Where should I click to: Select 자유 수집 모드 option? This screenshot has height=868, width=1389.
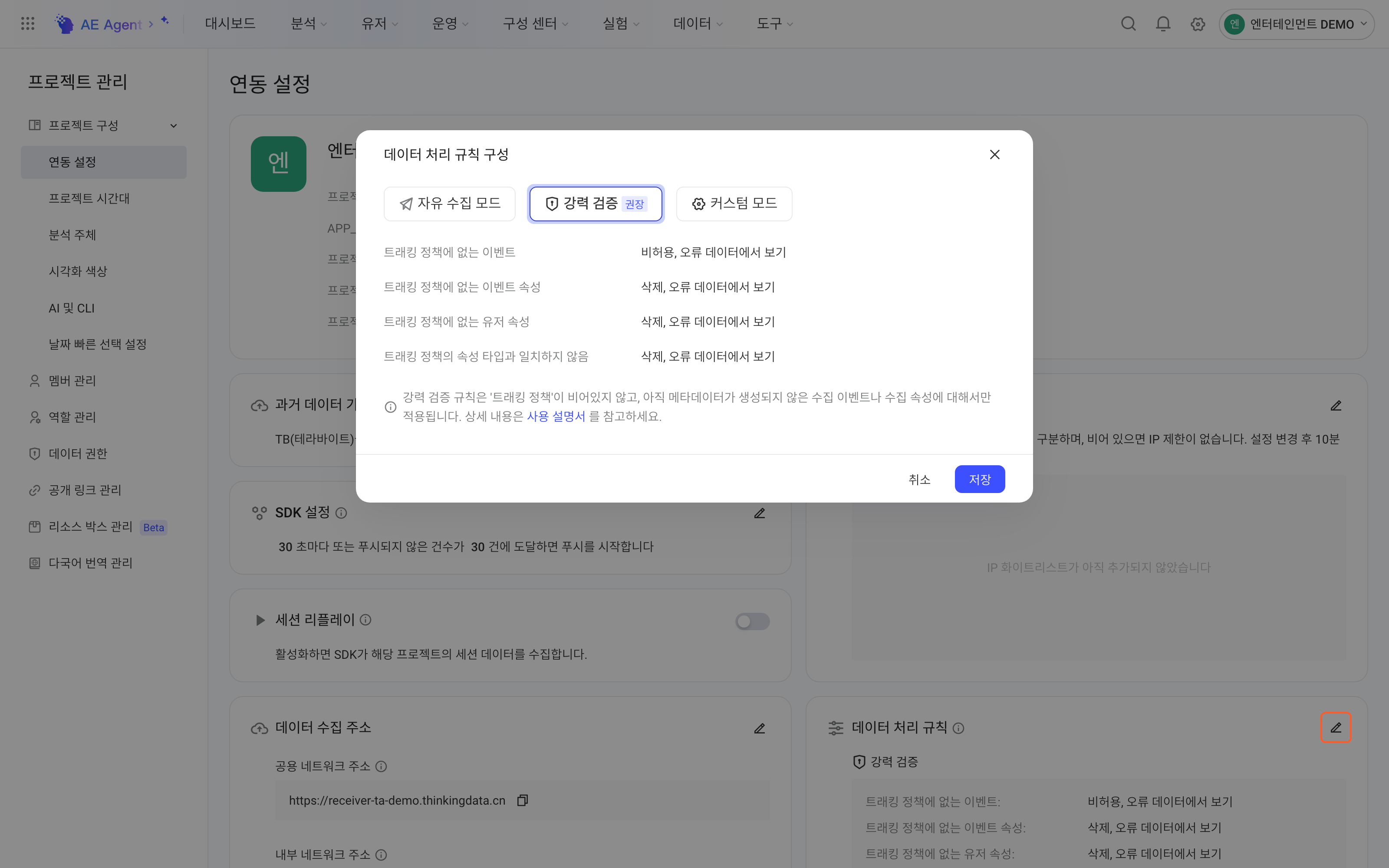click(449, 204)
